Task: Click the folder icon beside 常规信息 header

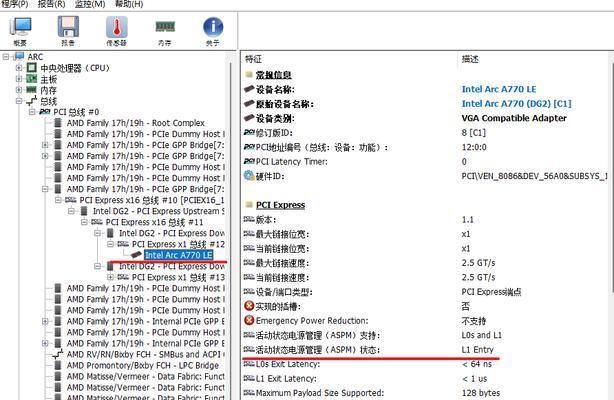Action: pos(249,74)
